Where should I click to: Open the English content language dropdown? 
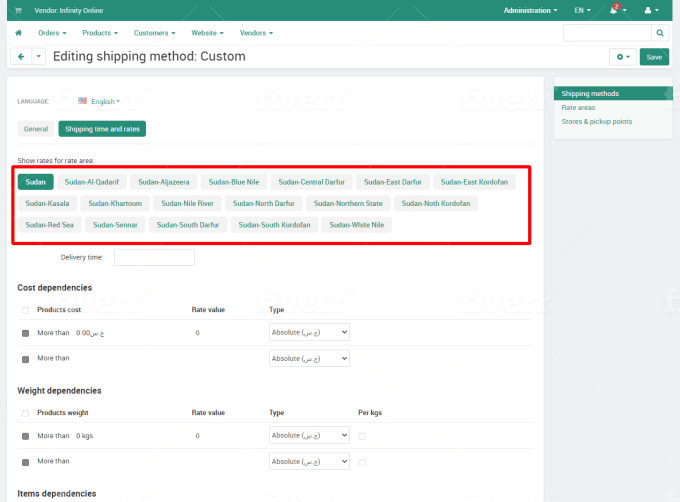pyautogui.click(x=105, y=101)
